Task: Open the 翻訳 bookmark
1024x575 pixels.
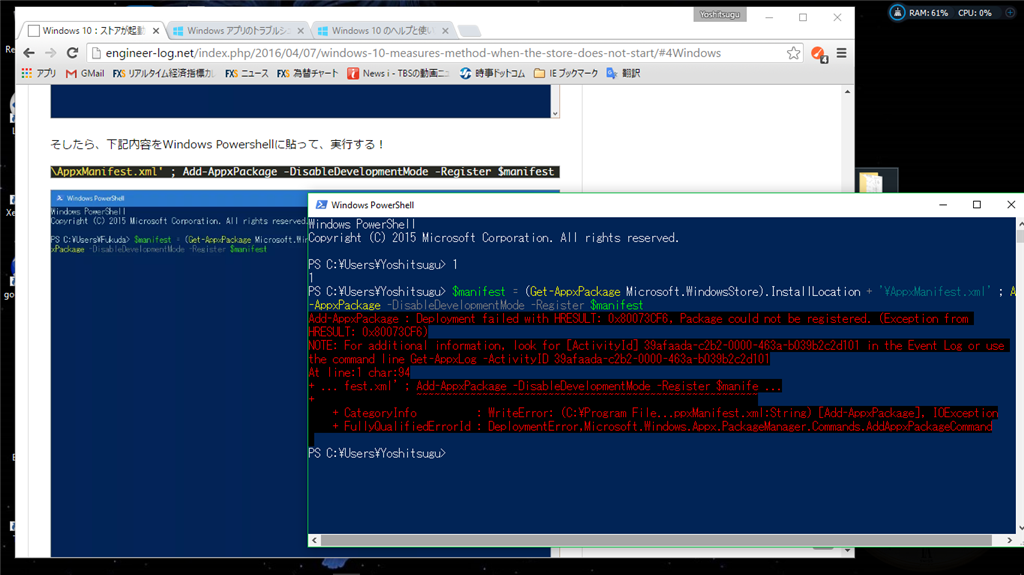Action: click(x=623, y=73)
